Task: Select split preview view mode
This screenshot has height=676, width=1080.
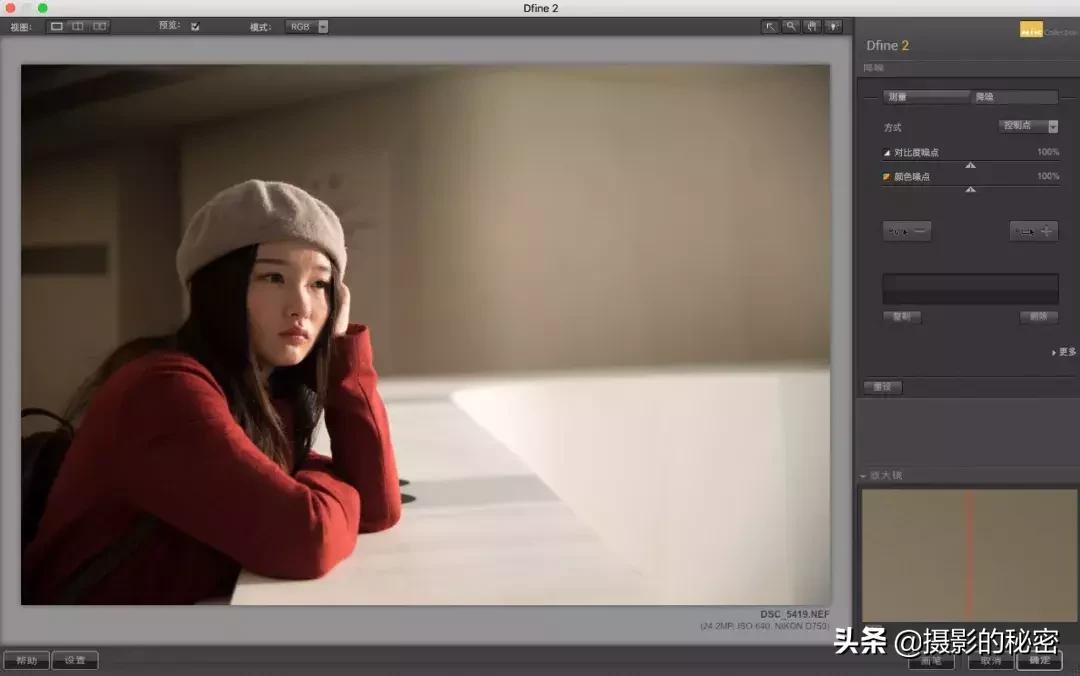Action: point(78,26)
